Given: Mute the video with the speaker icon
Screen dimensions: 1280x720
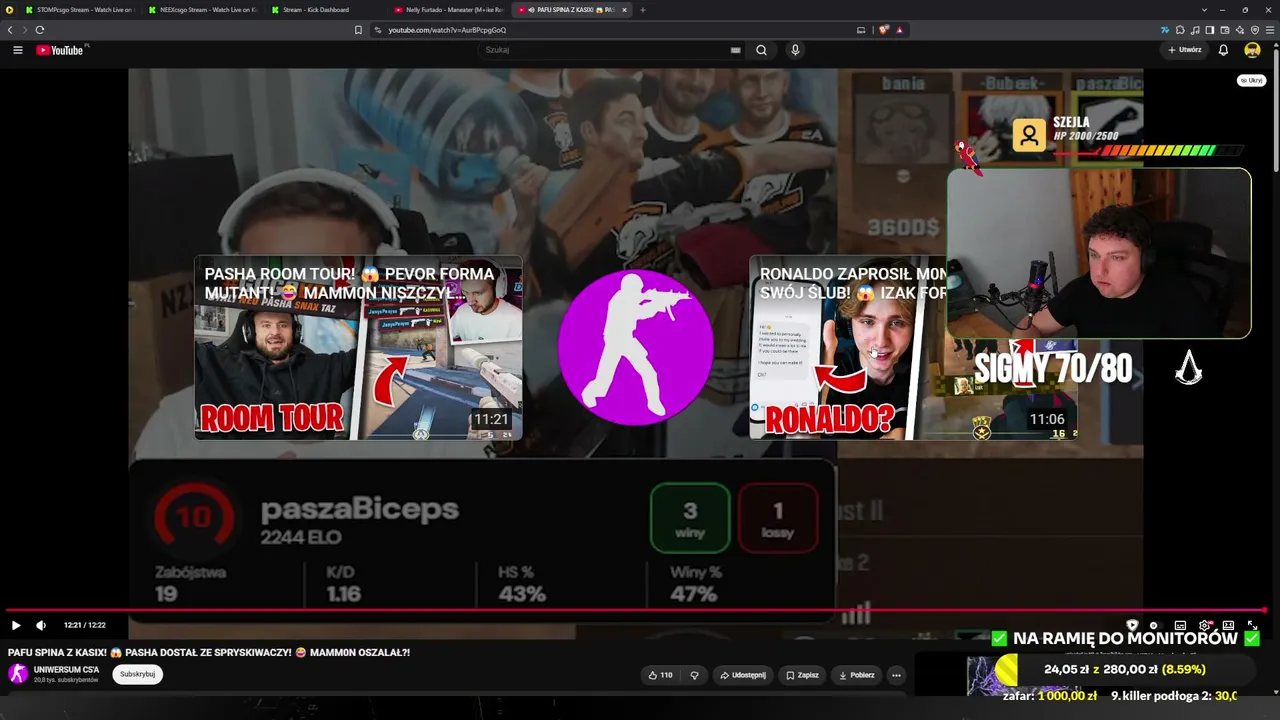Looking at the screenshot, I should (x=41, y=625).
